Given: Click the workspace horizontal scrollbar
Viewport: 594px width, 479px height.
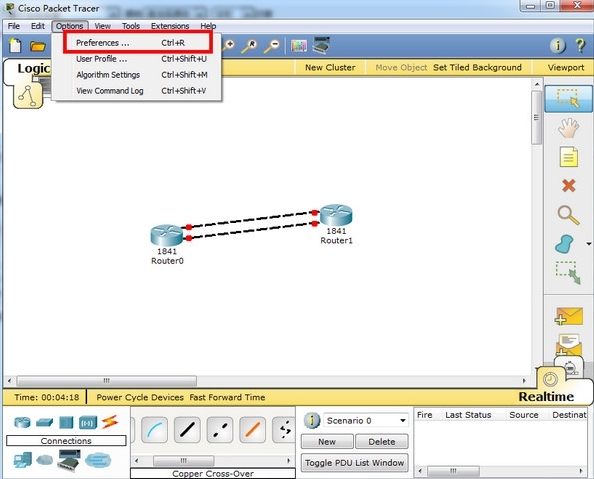Looking at the screenshot, I should pyautogui.click(x=267, y=380).
